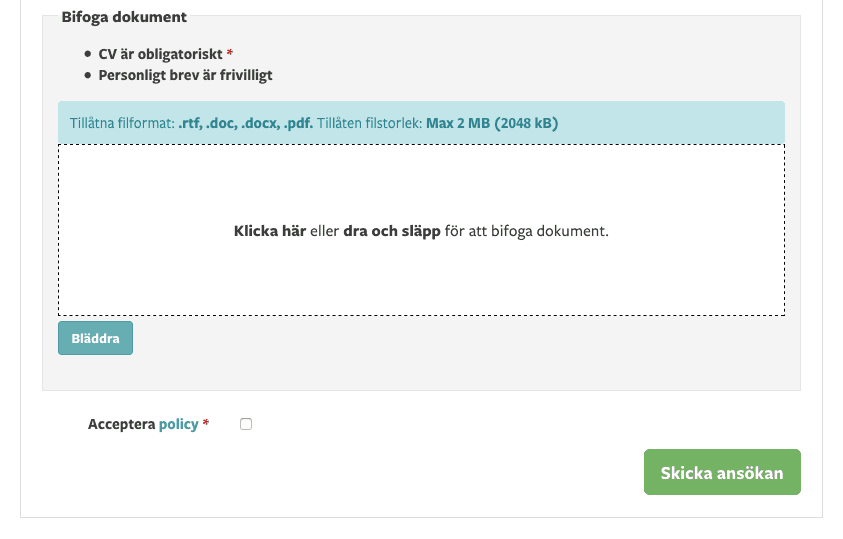Submit with the Skicka ansökan button

(x=722, y=472)
